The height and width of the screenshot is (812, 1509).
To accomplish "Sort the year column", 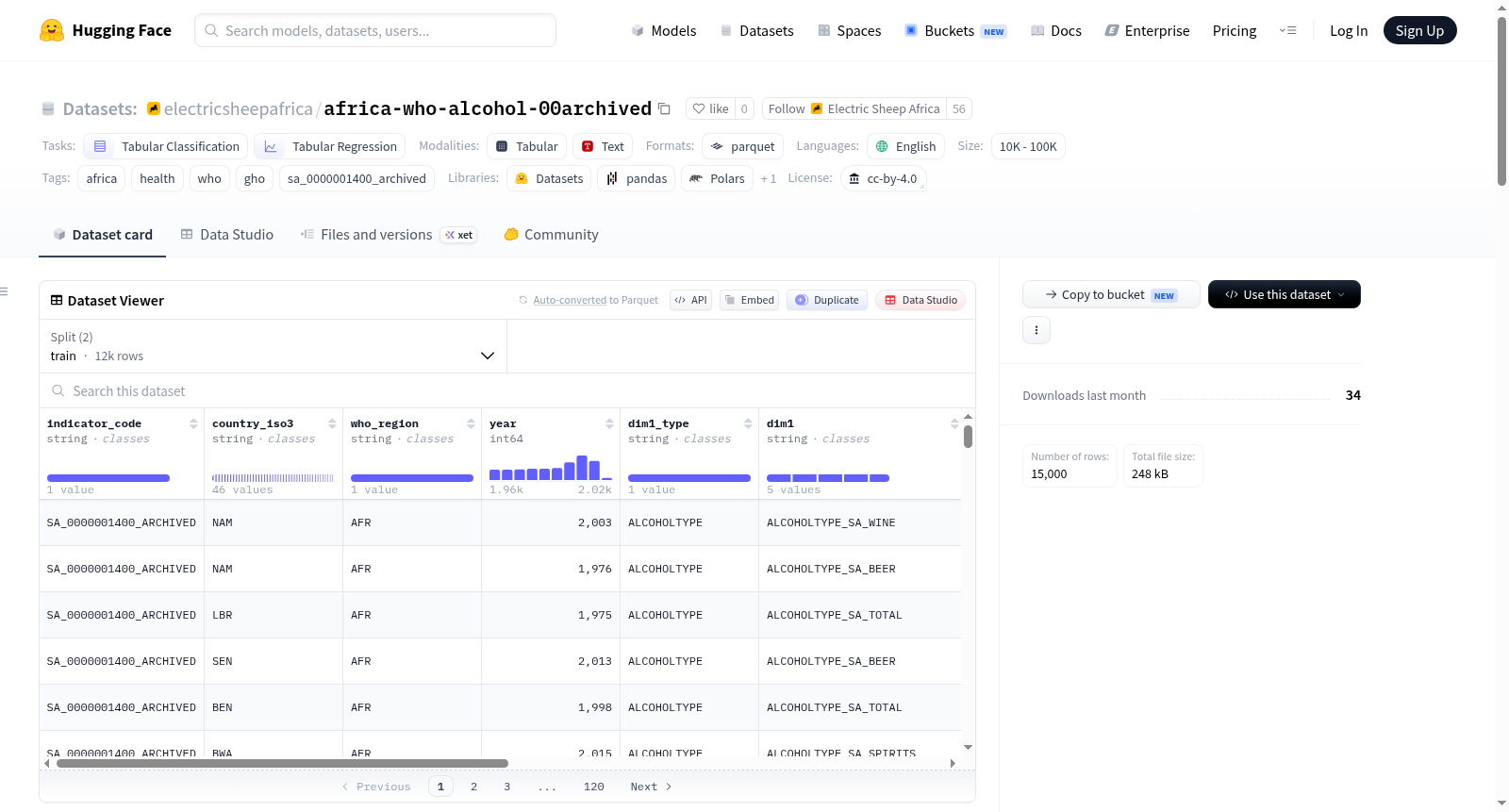I will click(609, 423).
